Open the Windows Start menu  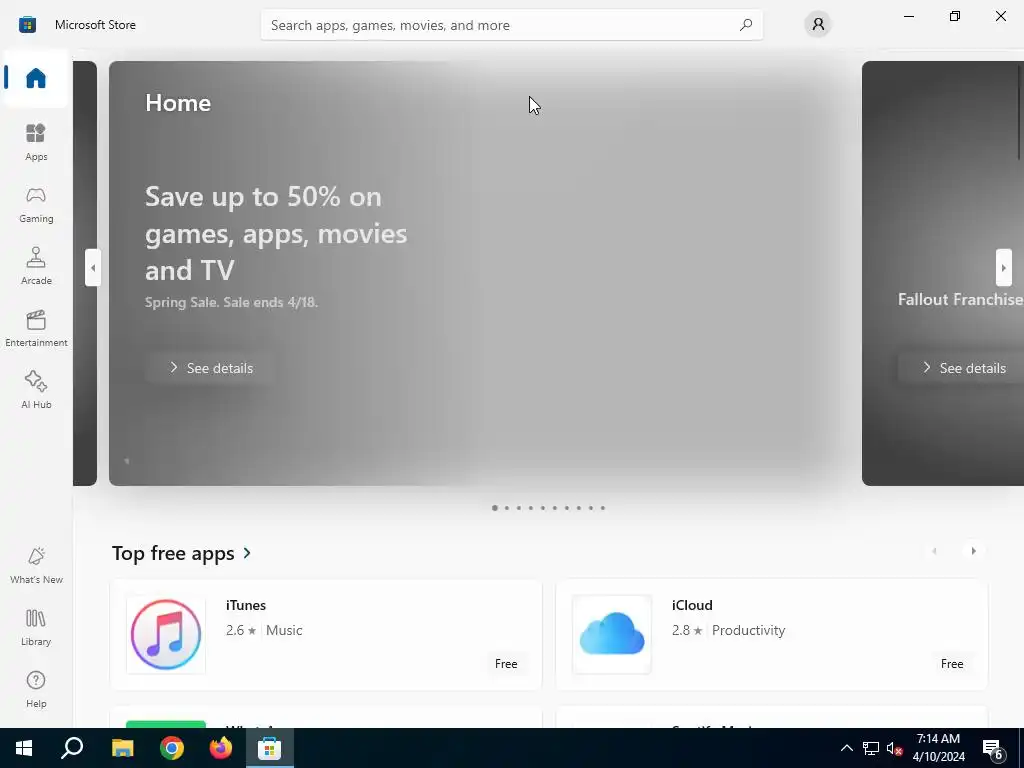coord(24,748)
